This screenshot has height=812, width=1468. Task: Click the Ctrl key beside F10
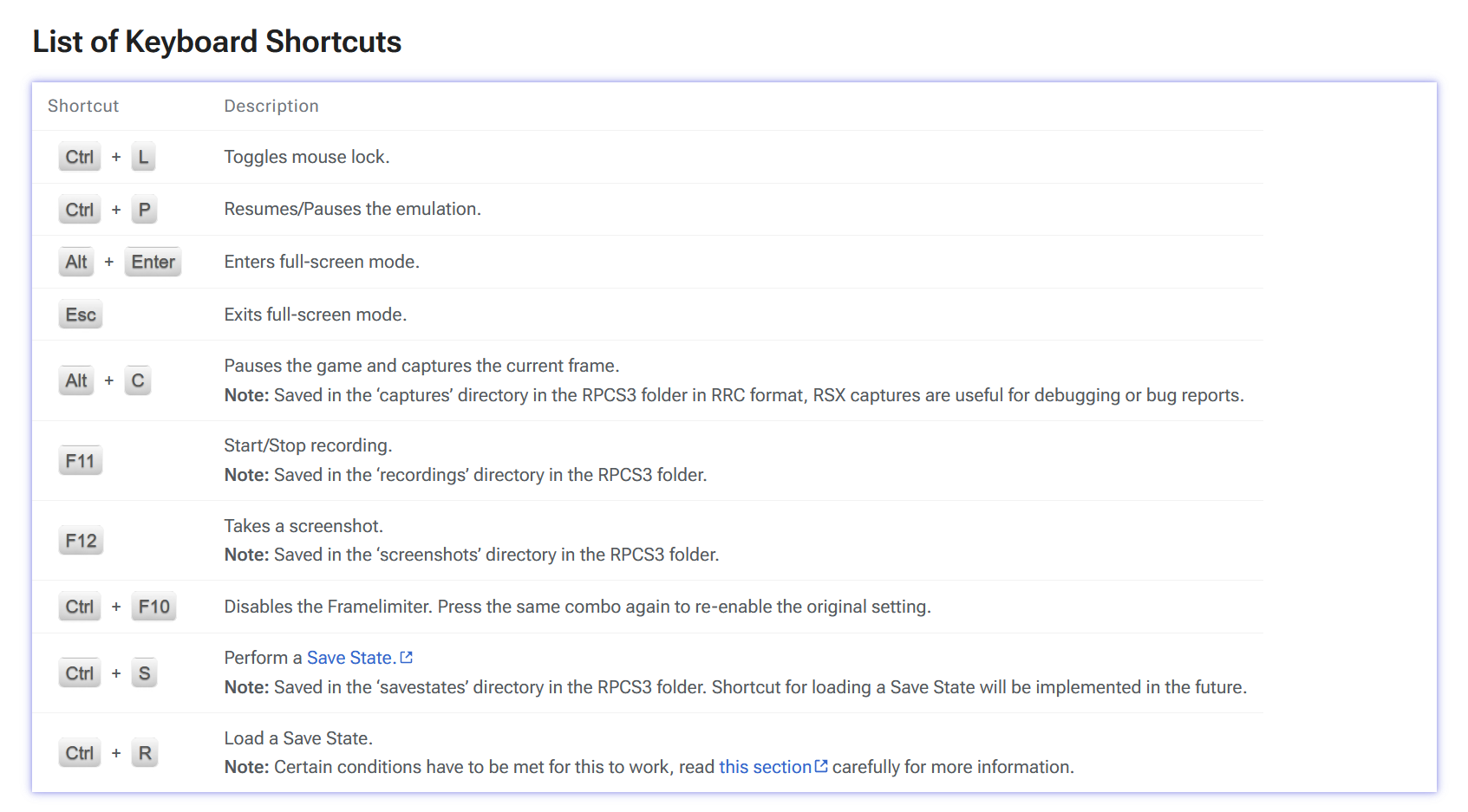point(80,607)
